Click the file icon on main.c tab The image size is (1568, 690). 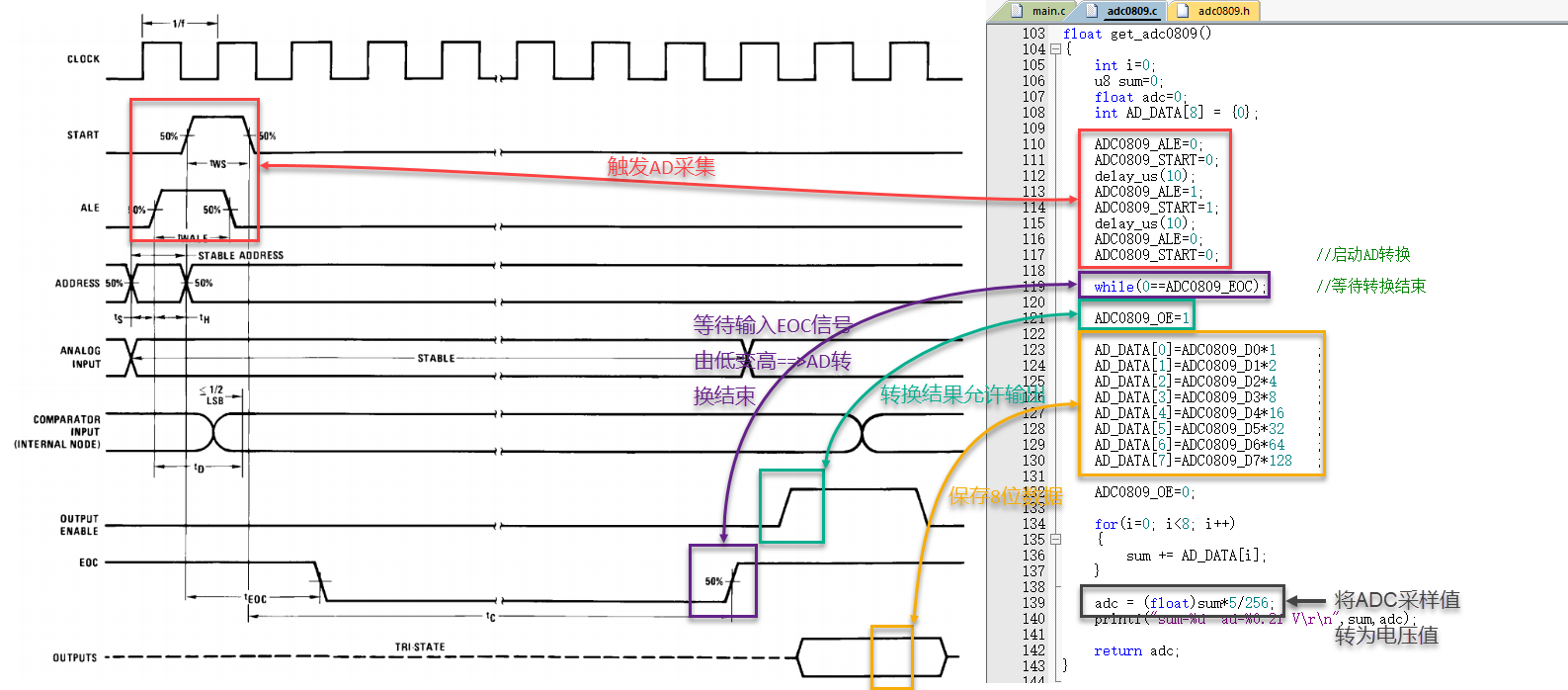[1017, 11]
